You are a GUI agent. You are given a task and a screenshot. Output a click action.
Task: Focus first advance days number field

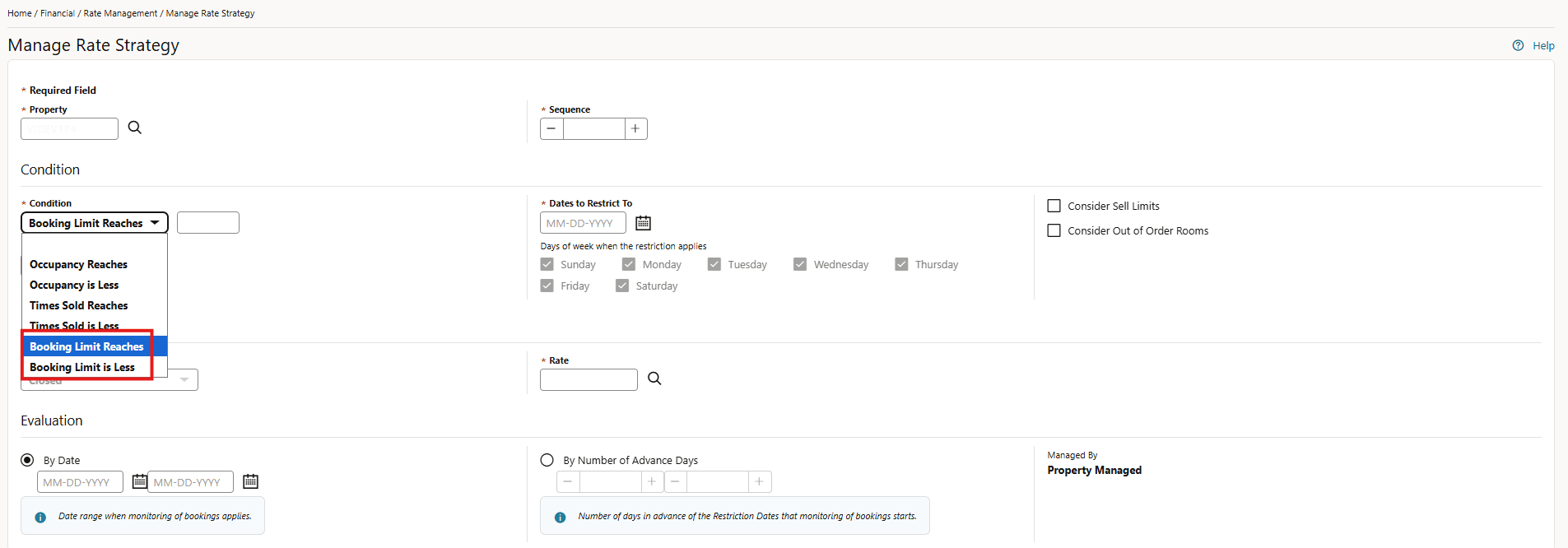click(610, 481)
